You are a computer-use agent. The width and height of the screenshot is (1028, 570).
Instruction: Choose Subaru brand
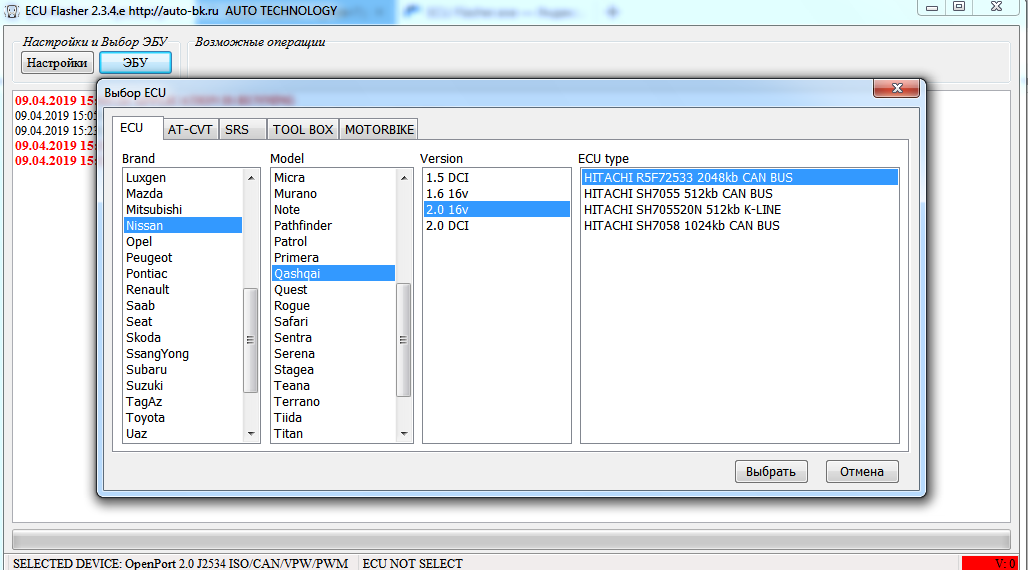click(x=182, y=369)
